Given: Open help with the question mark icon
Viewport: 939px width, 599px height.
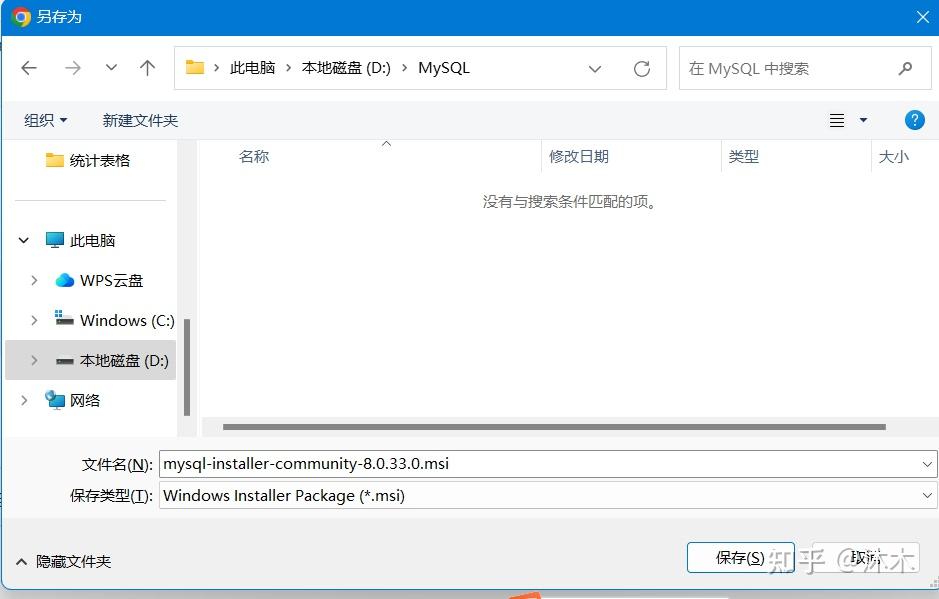Looking at the screenshot, I should click(914, 120).
